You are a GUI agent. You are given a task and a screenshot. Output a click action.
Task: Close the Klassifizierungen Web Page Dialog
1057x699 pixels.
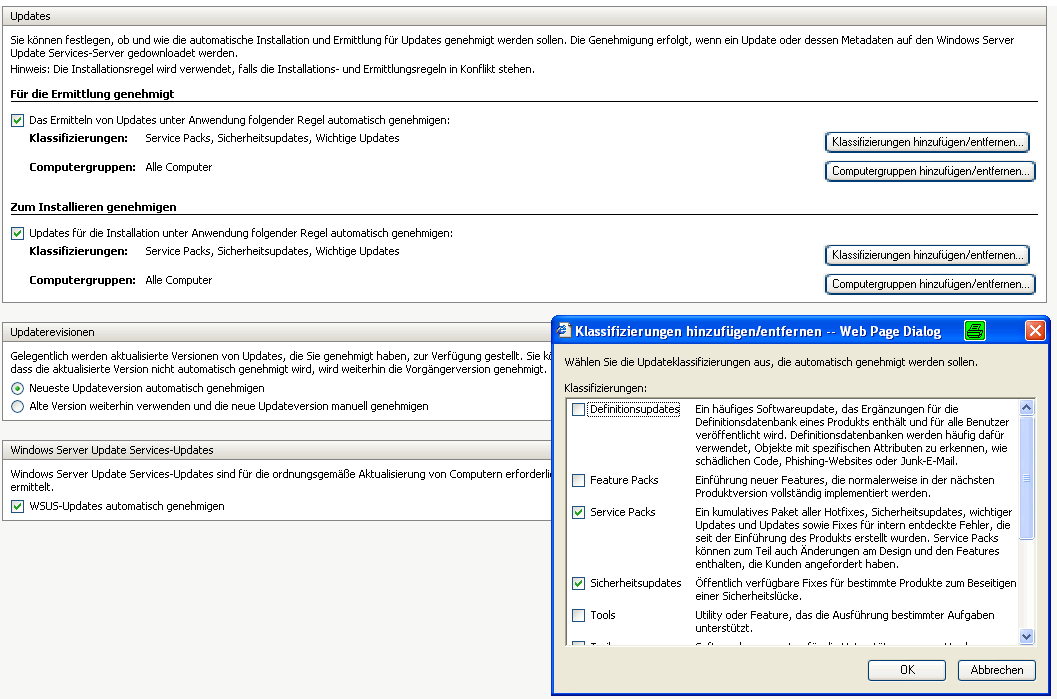[x=1035, y=330]
